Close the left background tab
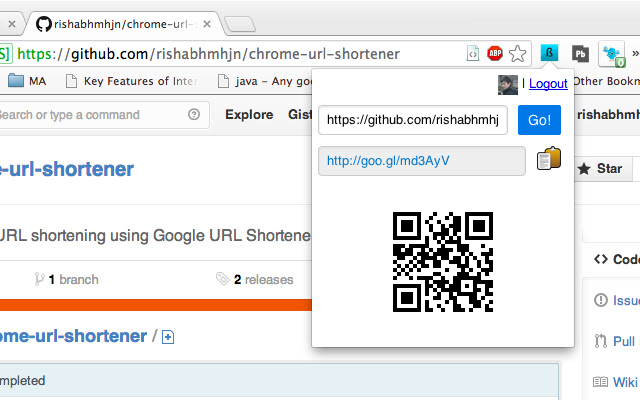The width and height of the screenshot is (640, 400). [12, 24]
